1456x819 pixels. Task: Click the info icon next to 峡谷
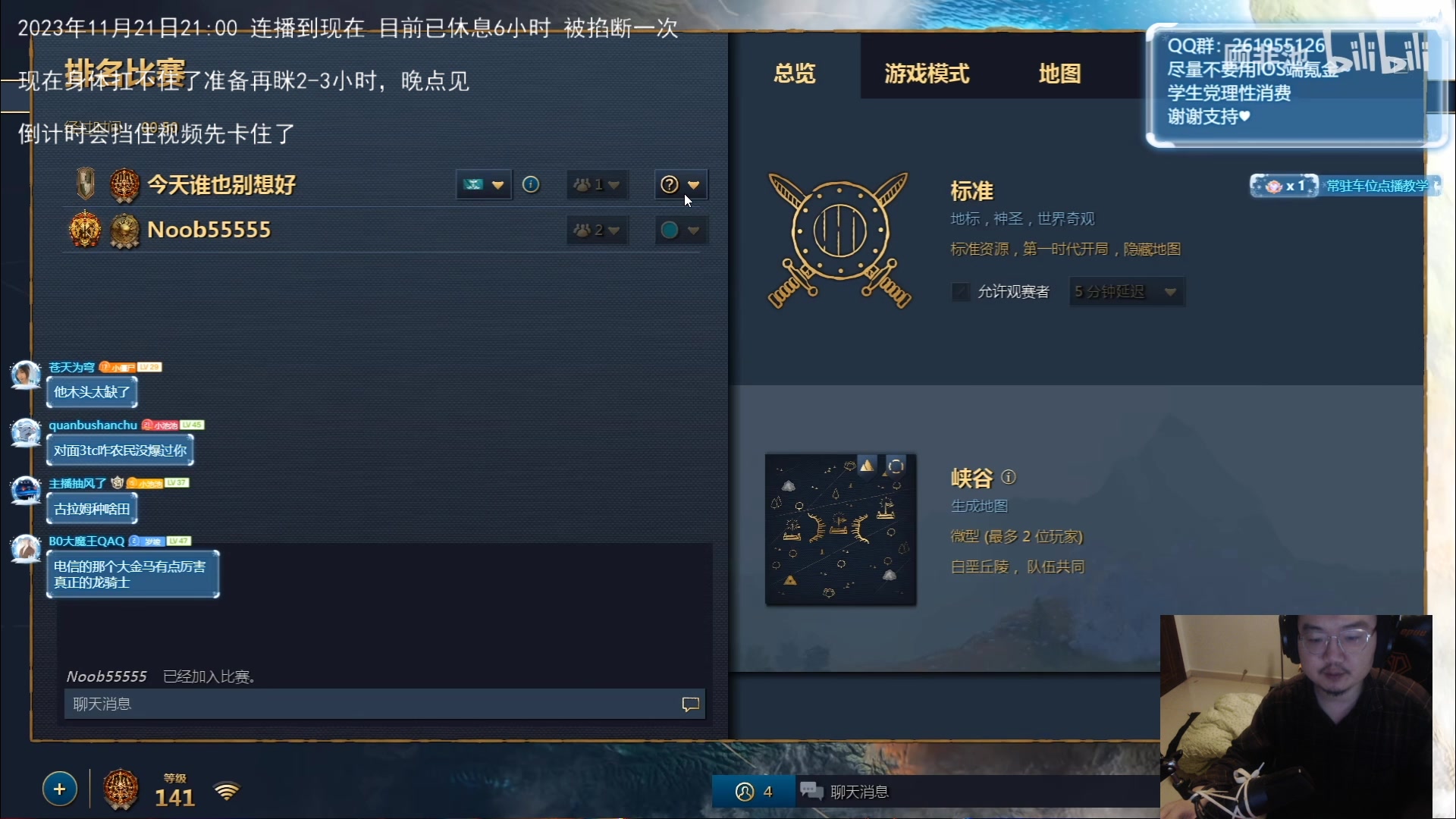coord(1009,477)
